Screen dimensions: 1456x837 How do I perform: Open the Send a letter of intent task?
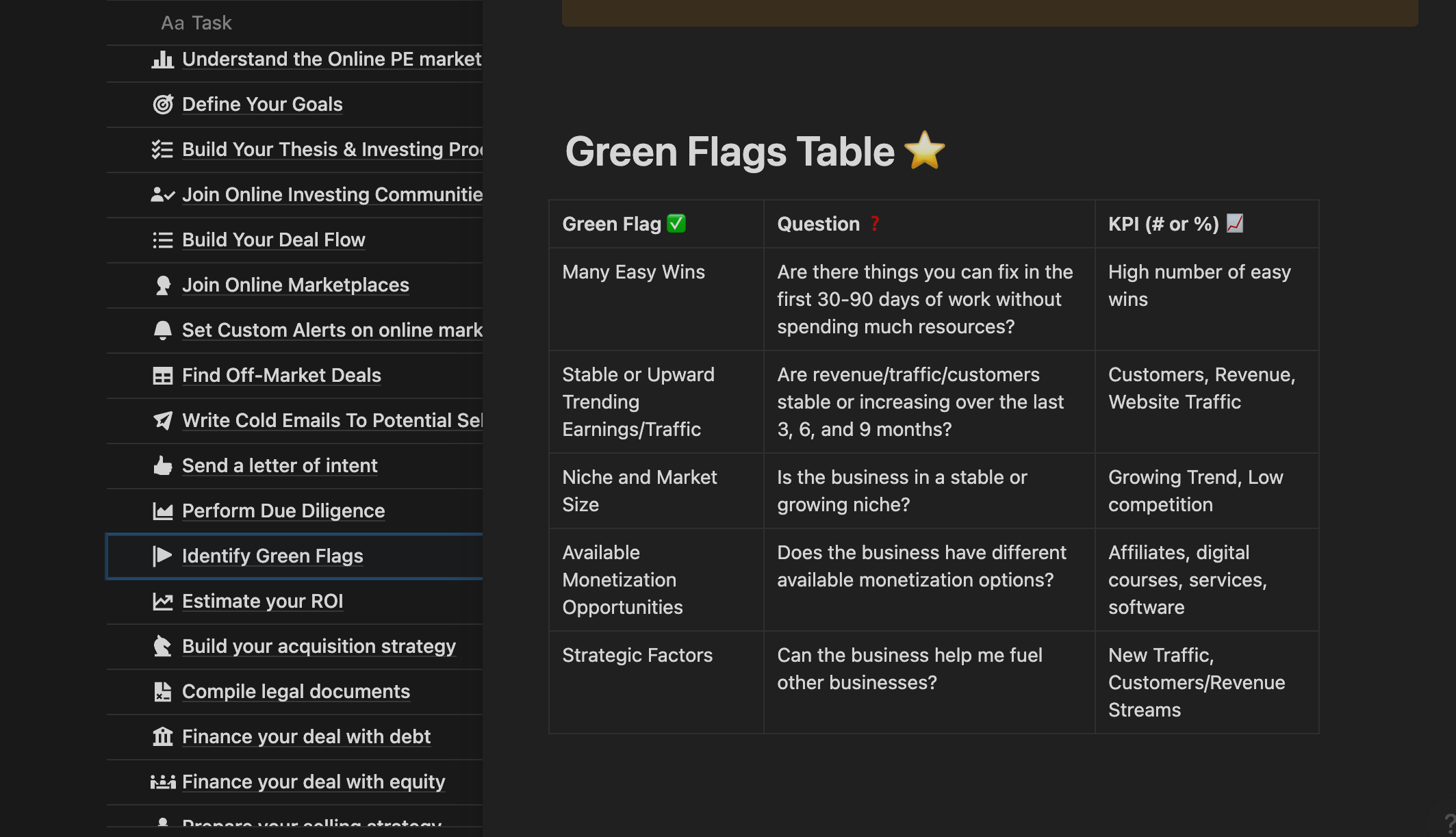pos(279,465)
